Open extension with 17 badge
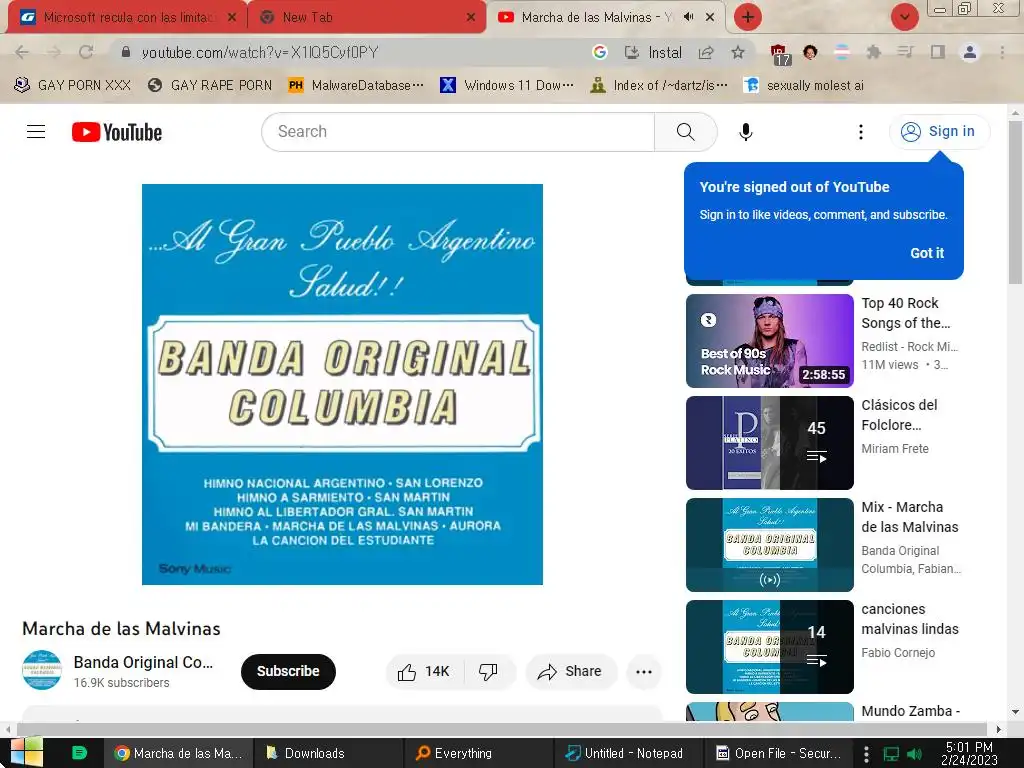 780,54
